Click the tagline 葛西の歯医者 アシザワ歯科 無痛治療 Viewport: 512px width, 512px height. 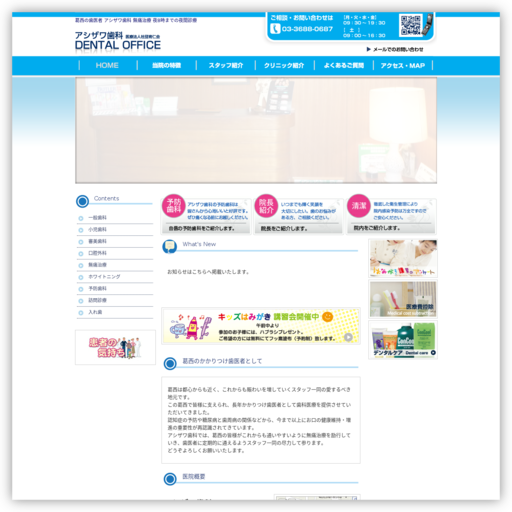click(136, 20)
